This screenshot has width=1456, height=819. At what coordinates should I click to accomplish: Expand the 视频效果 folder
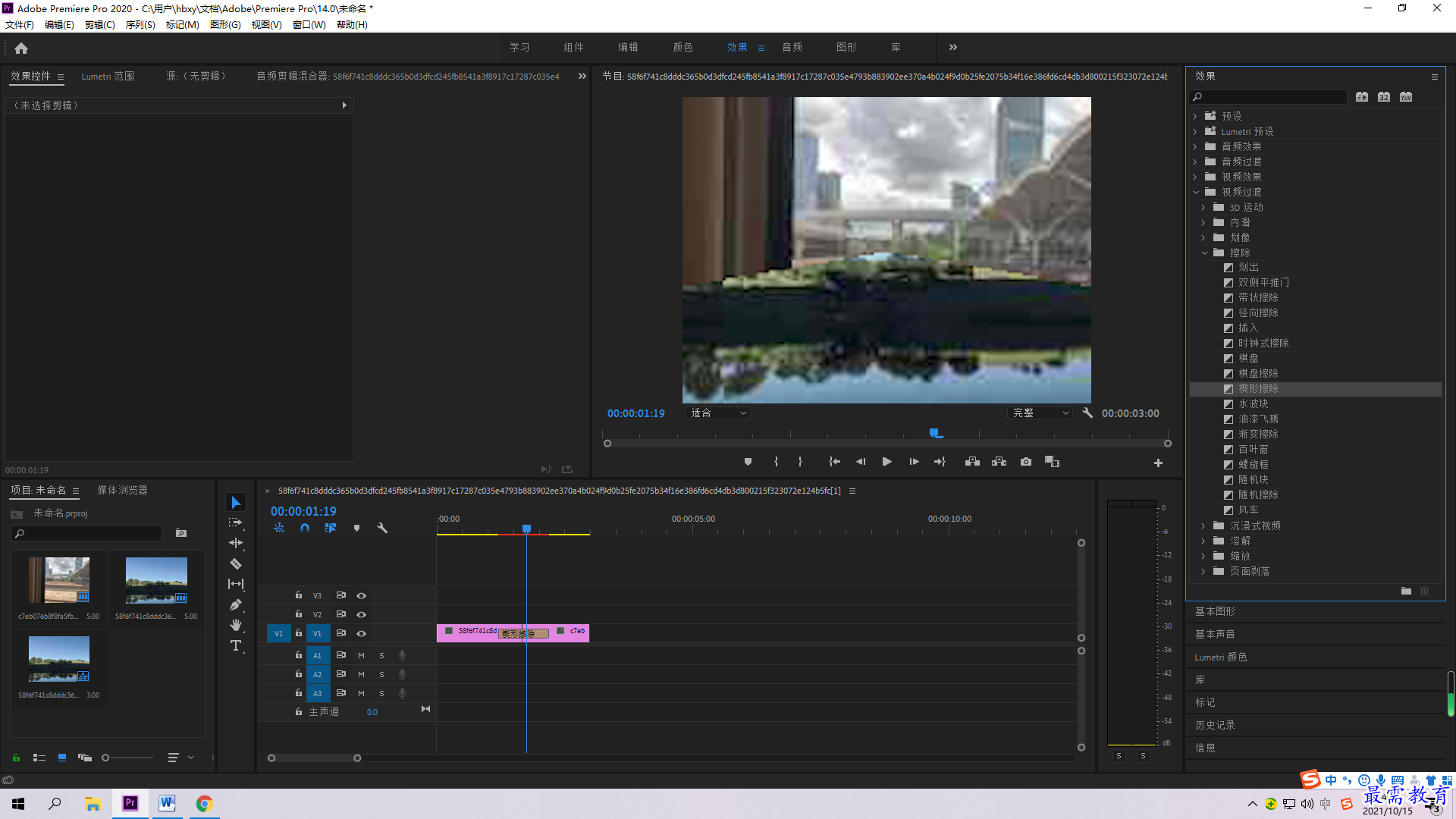[x=1195, y=177]
